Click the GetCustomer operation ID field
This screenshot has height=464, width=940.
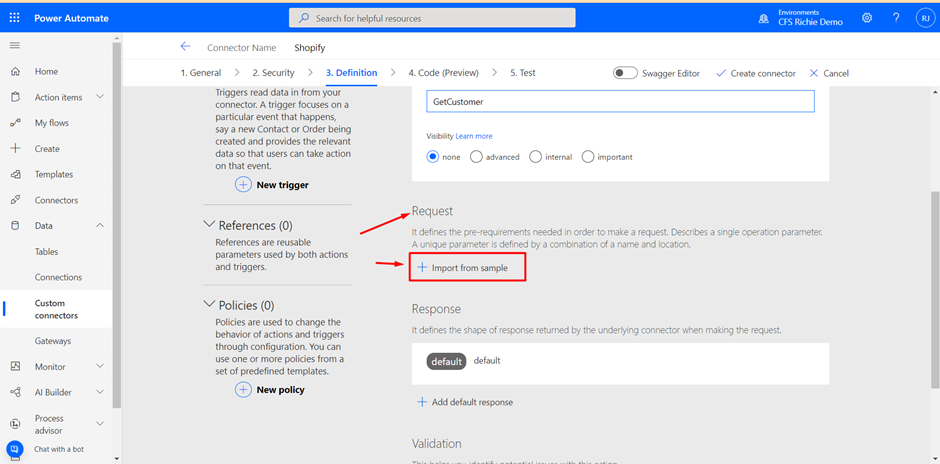tap(620, 101)
